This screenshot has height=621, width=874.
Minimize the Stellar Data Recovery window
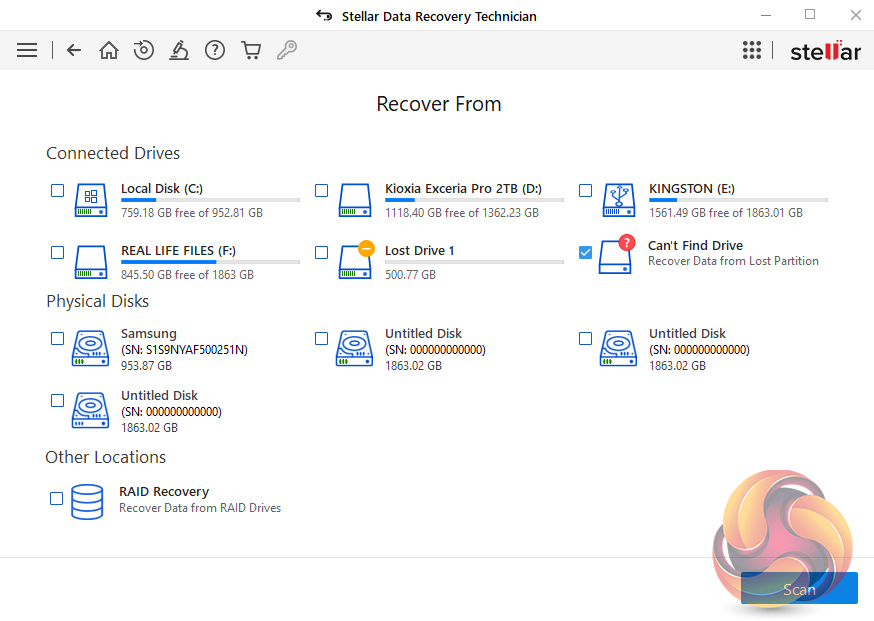click(x=766, y=15)
